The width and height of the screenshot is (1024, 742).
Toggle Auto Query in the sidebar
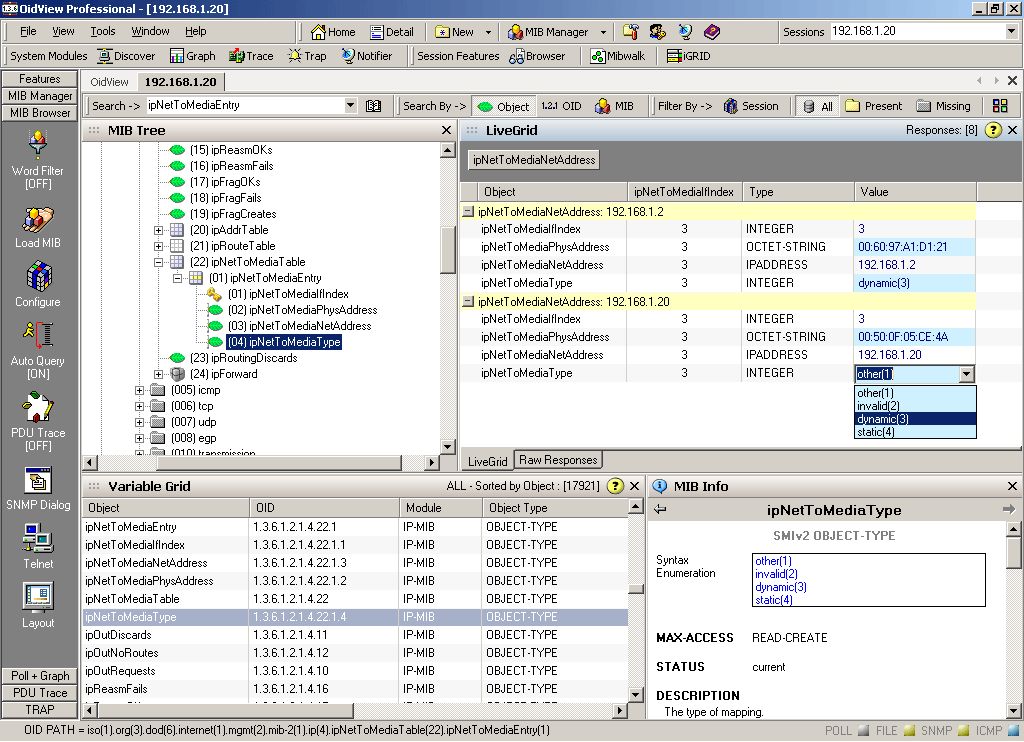38,335
